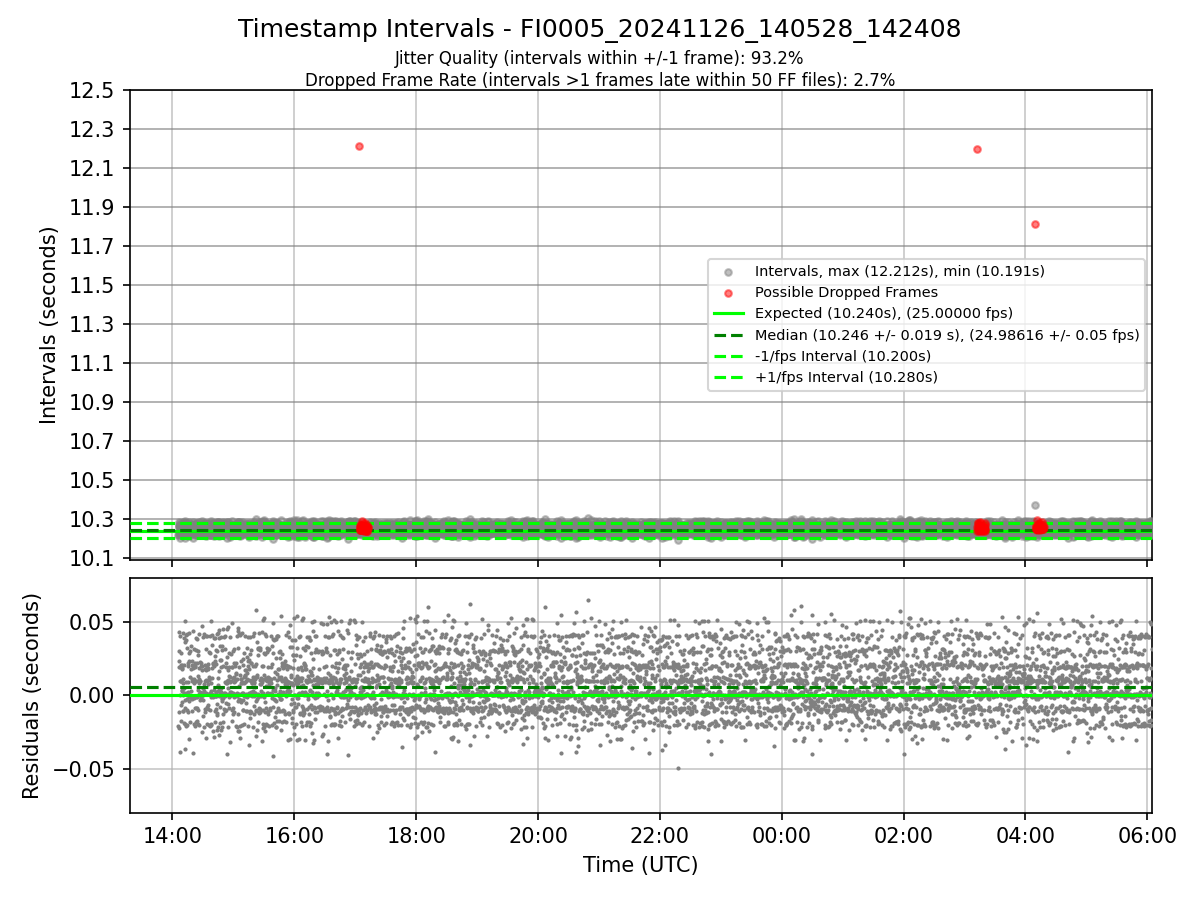The height and width of the screenshot is (900, 1200).
Task: Click the x-axis tick label '02:00'
Action: (904, 834)
